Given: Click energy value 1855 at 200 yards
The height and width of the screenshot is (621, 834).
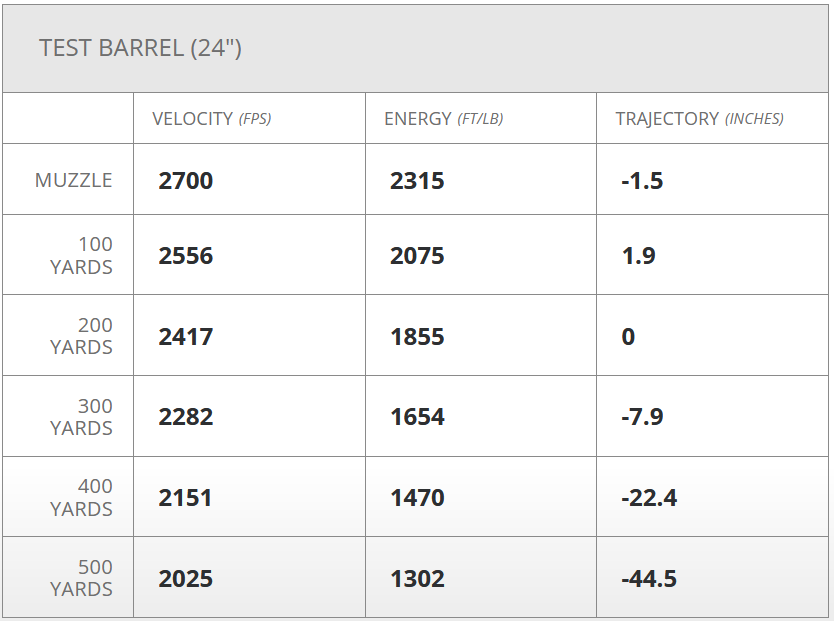Looking at the screenshot, I should [417, 337].
